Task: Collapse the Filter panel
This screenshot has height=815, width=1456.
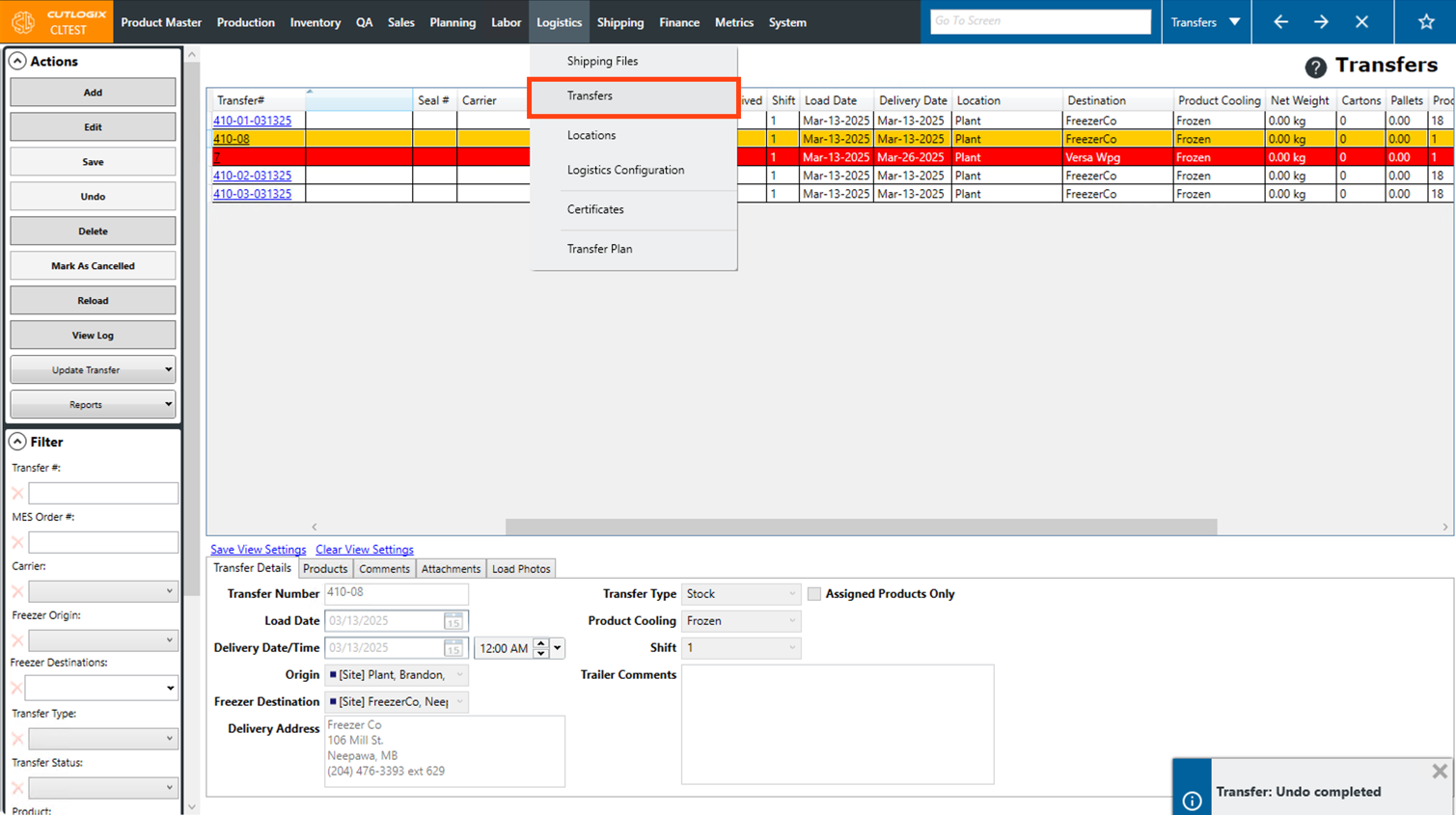Action: (17, 442)
